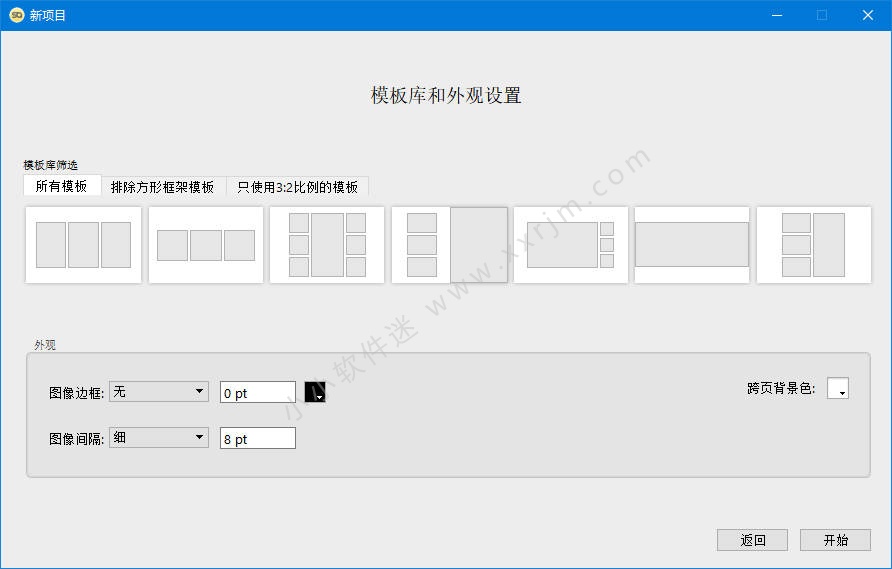Viewport: 892px width, 569px height.
Task: Switch to 只使用3:2比例的模板 tab
Action: click(297, 187)
